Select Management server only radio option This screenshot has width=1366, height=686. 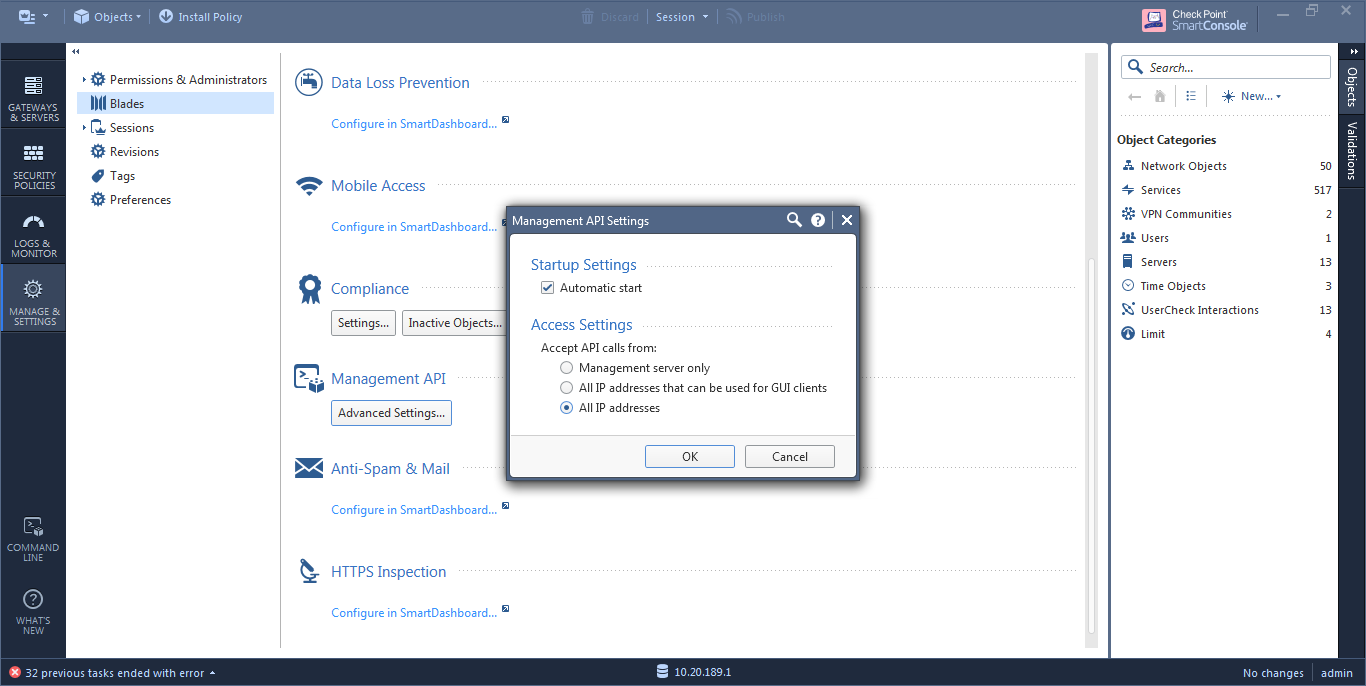(x=567, y=368)
